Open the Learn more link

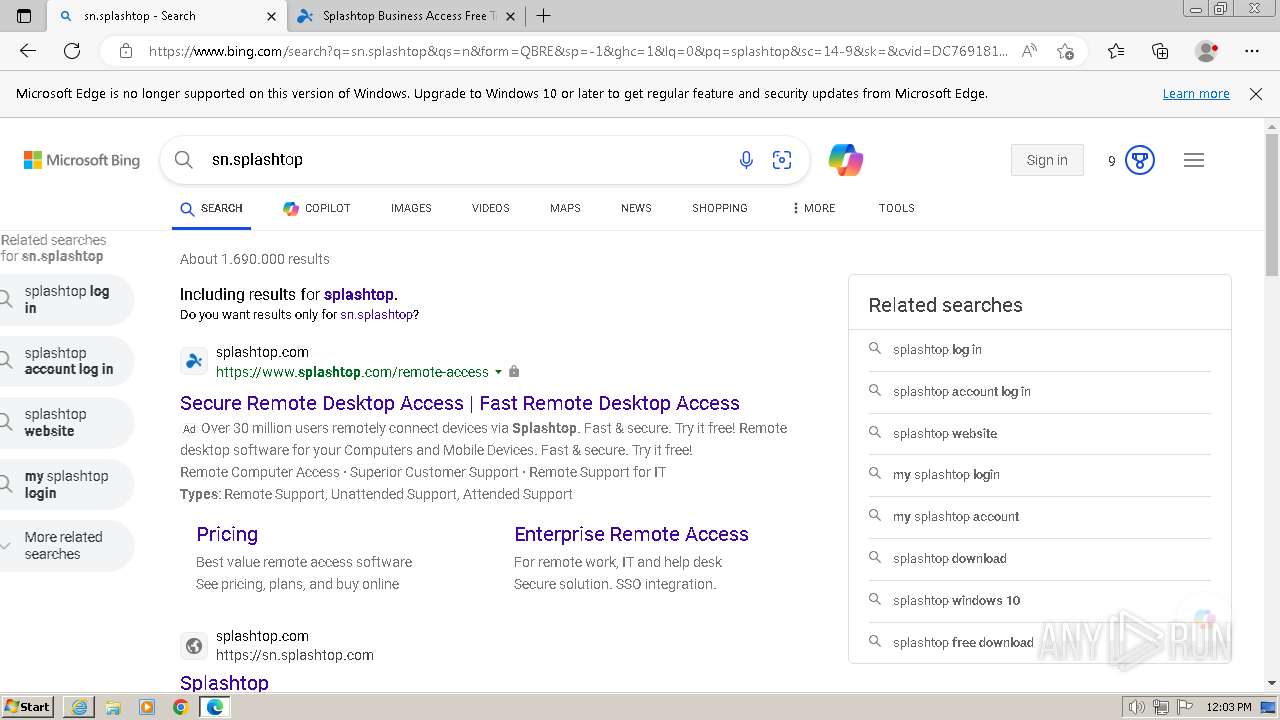click(1196, 93)
